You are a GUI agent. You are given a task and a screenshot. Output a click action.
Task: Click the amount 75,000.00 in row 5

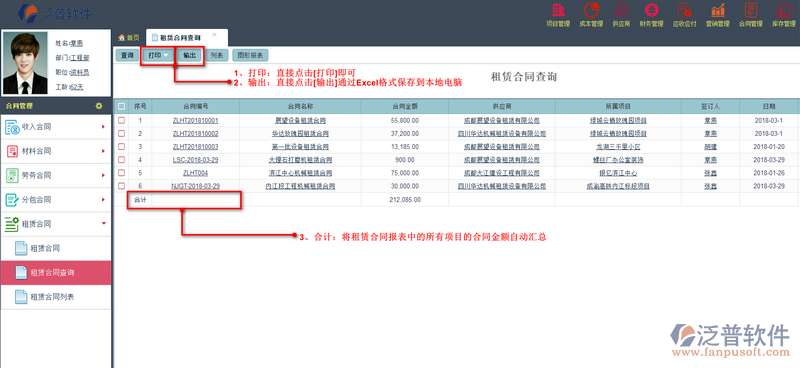pos(405,173)
